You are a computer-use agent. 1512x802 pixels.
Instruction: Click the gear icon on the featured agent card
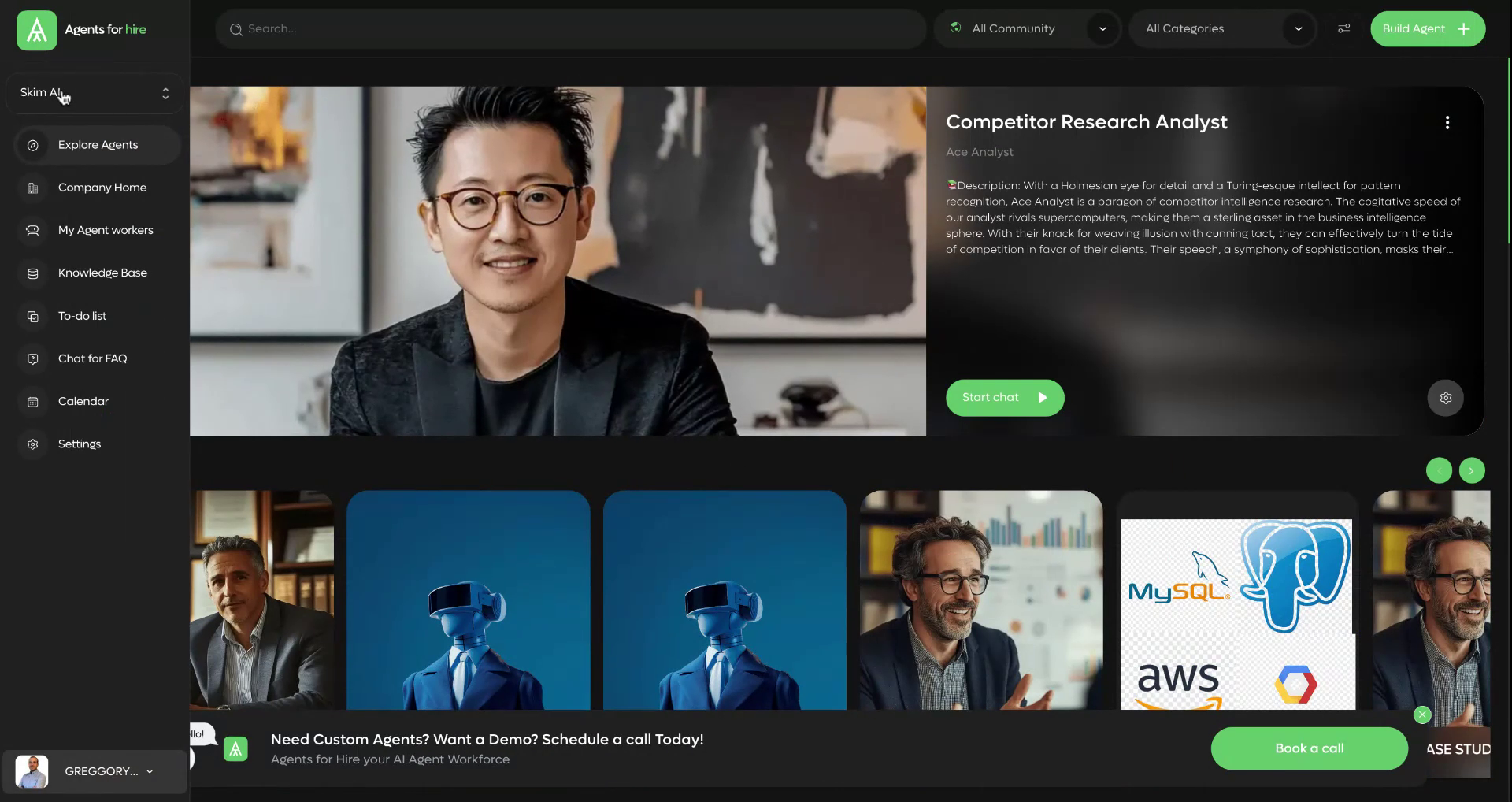[1445, 398]
